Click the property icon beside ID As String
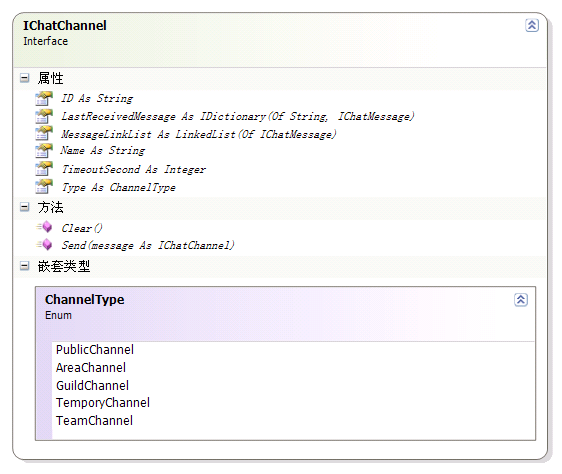 tap(44, 99)
